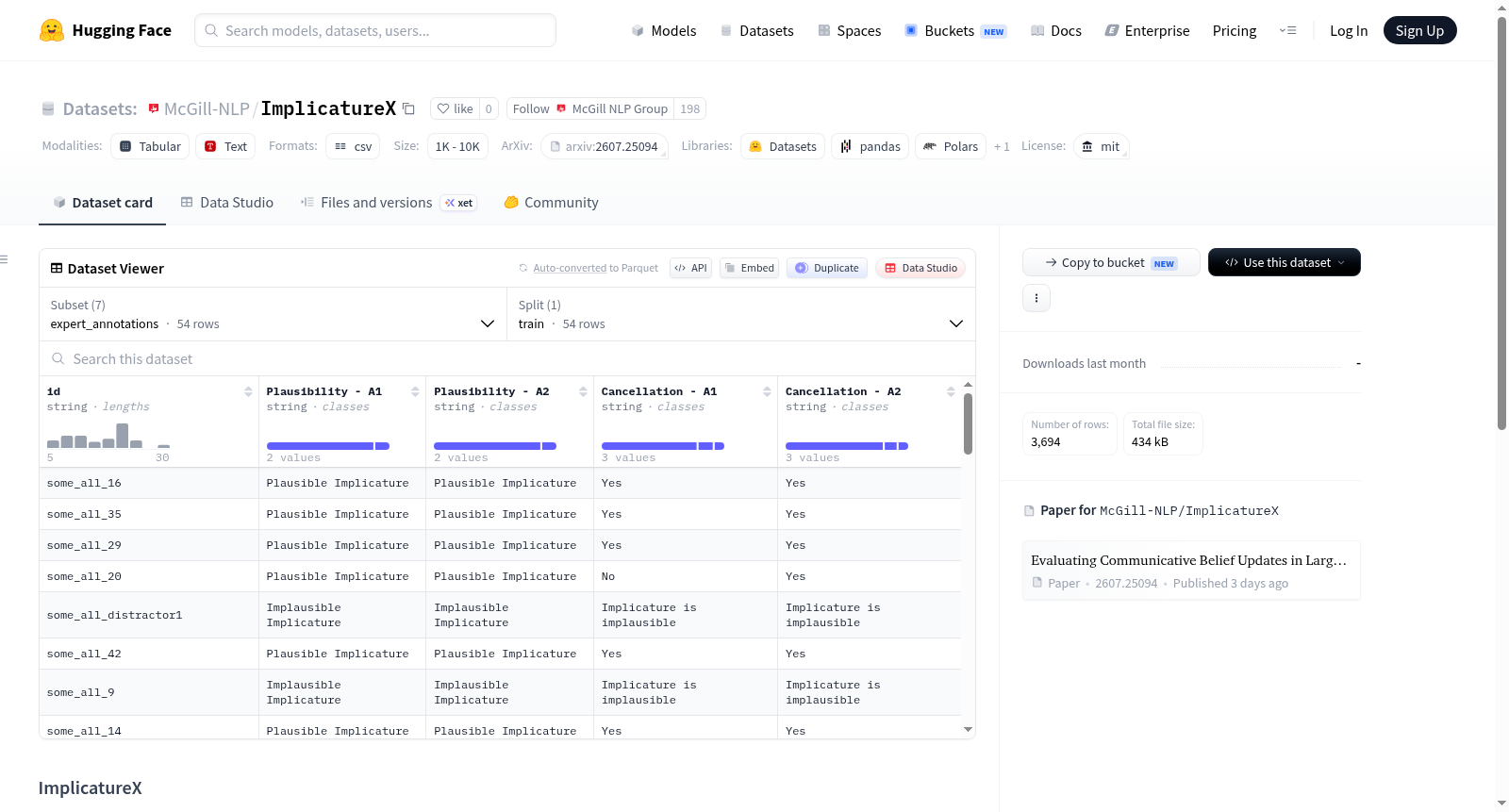Open the McGill-NLP organization link
The height and width of the screenshot is (812, 1509).
click(x=207, y=108)
